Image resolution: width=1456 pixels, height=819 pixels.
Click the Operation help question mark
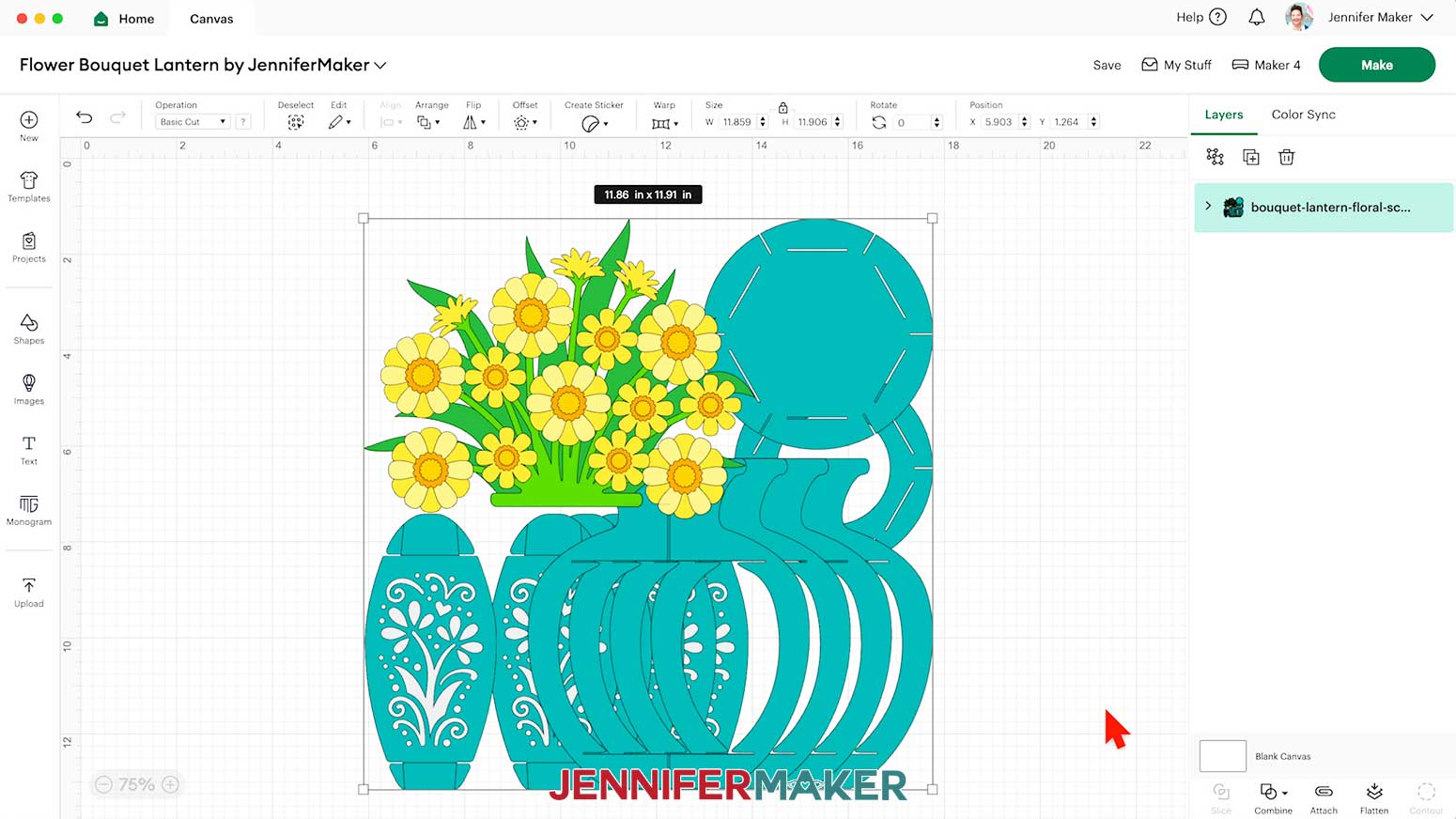[x=243, y=122]
